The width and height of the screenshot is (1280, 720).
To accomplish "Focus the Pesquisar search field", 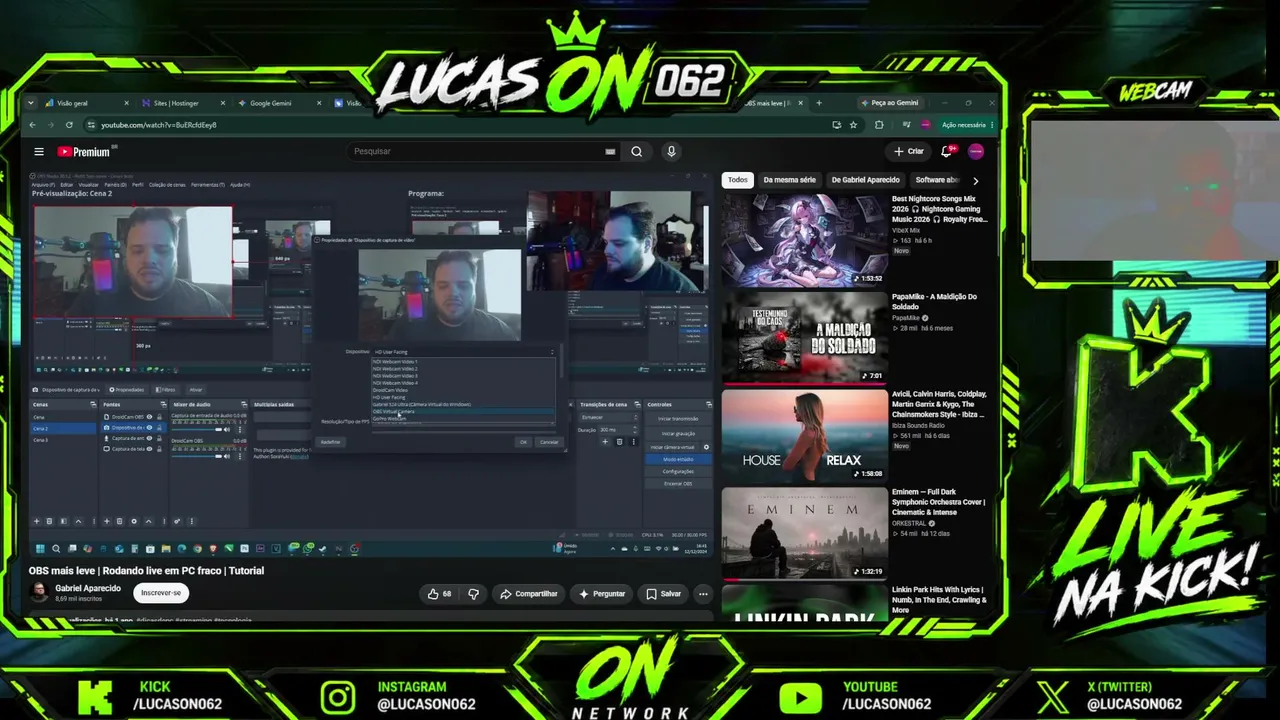I will pos(475,152).
